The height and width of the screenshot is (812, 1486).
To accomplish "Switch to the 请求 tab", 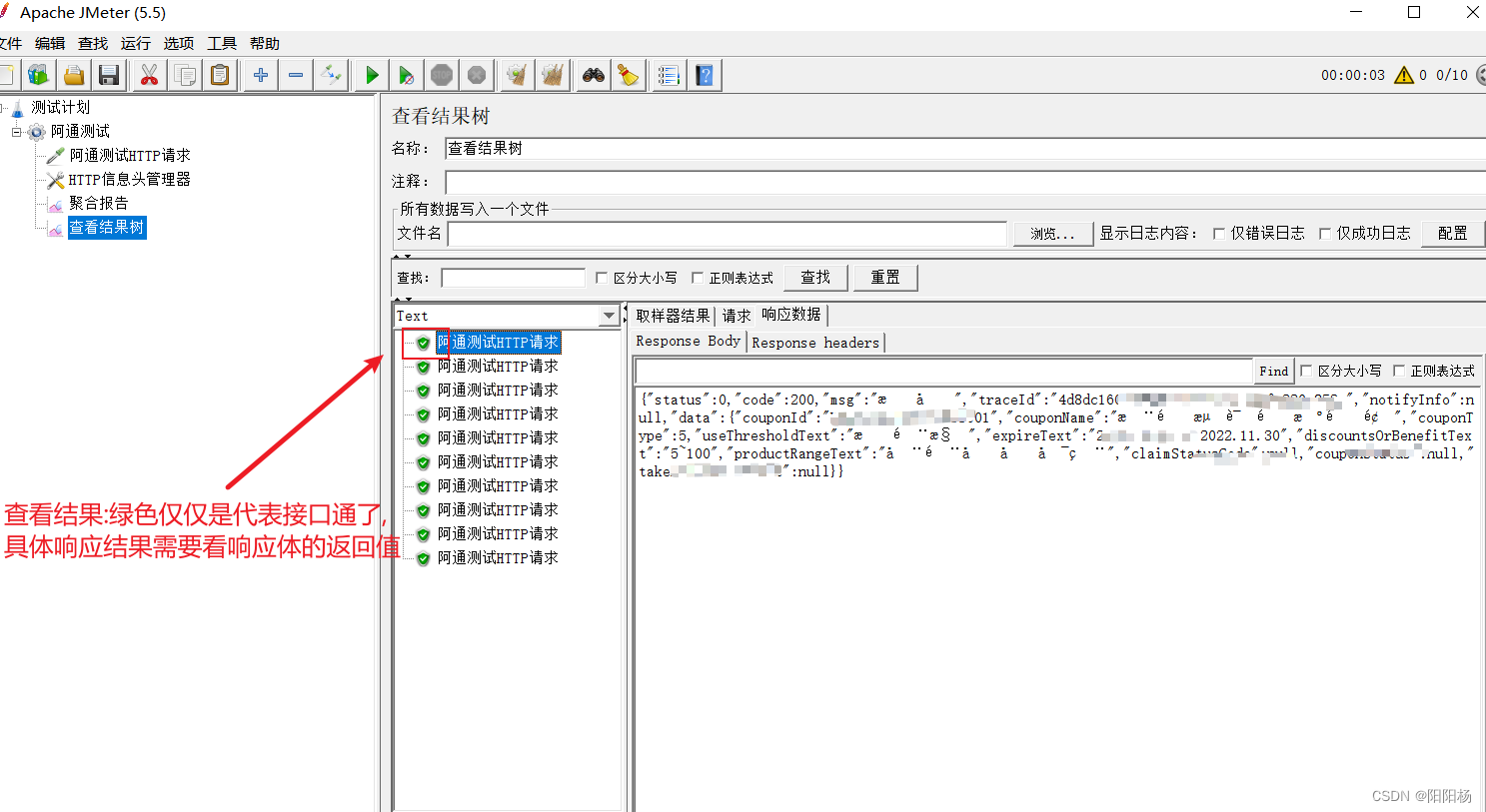I will (737, 316).
